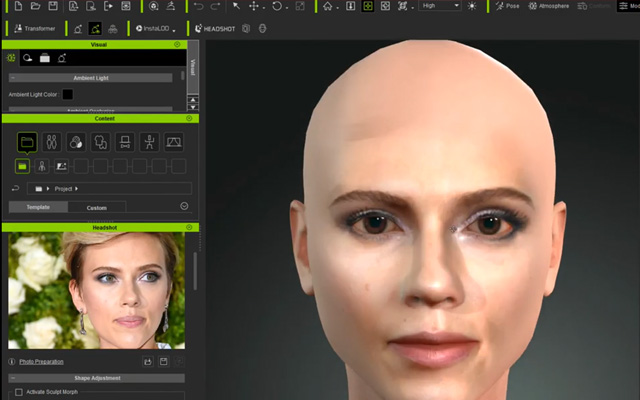The width and height of the screenshot is (640, 400).
Task: Open the Transformer tool
Action: pyautogui.click(x=35, y=29)
